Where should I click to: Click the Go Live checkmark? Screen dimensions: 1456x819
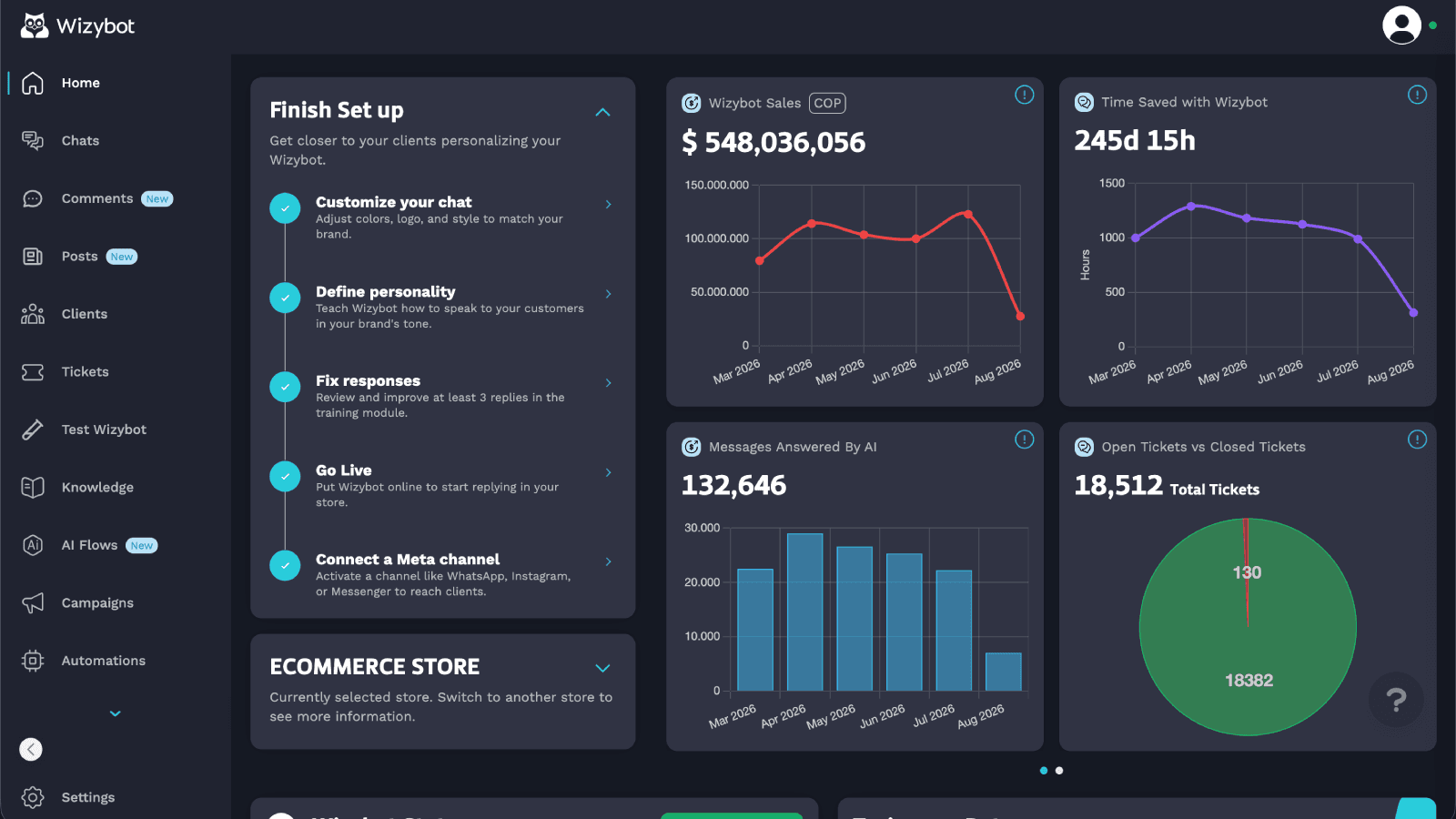285,476
